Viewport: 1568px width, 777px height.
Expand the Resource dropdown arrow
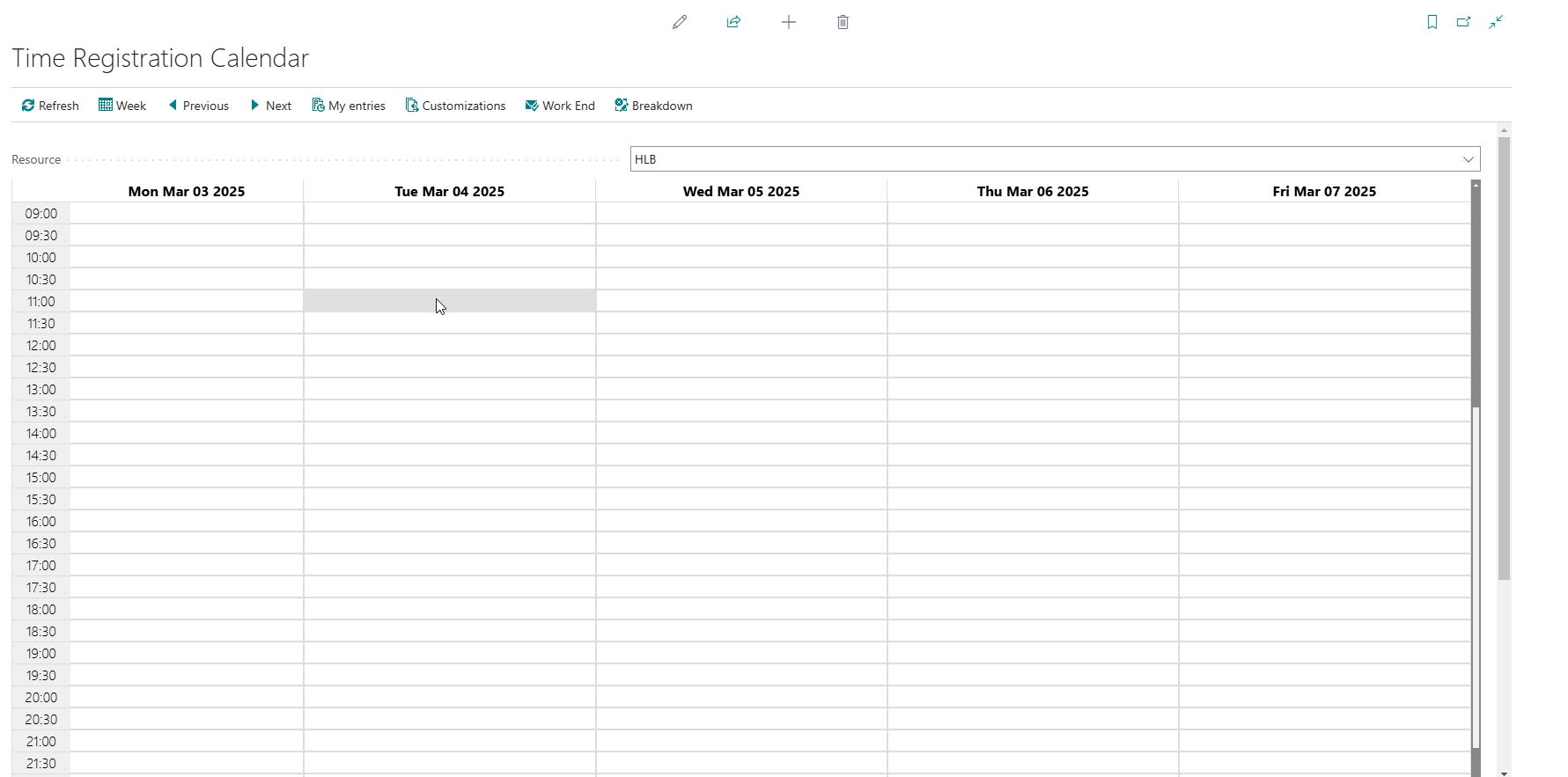[1468, 159]
